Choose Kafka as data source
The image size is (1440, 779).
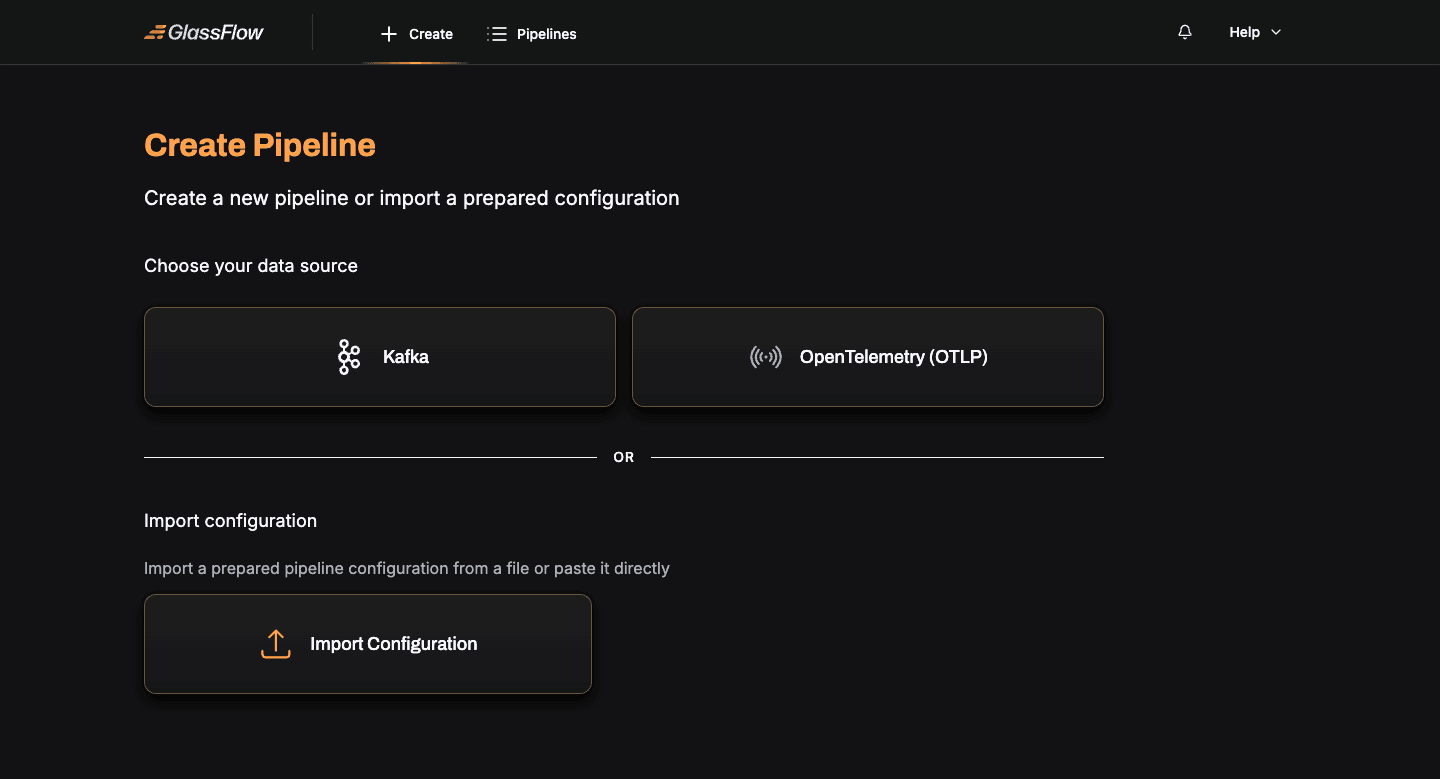380,357
